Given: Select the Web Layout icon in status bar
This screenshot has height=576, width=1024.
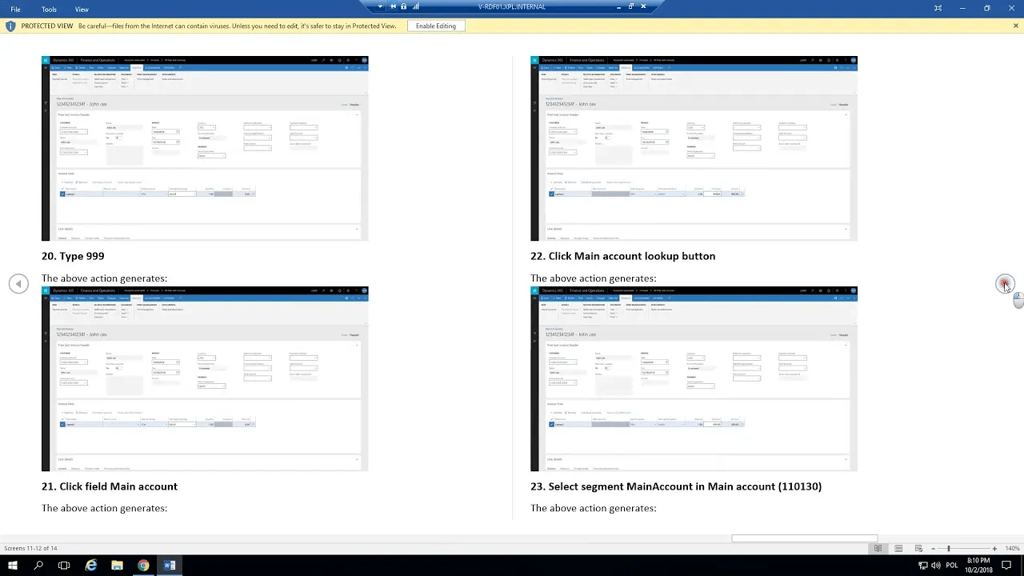Looking at the screenshot, I should click(919, 548).
